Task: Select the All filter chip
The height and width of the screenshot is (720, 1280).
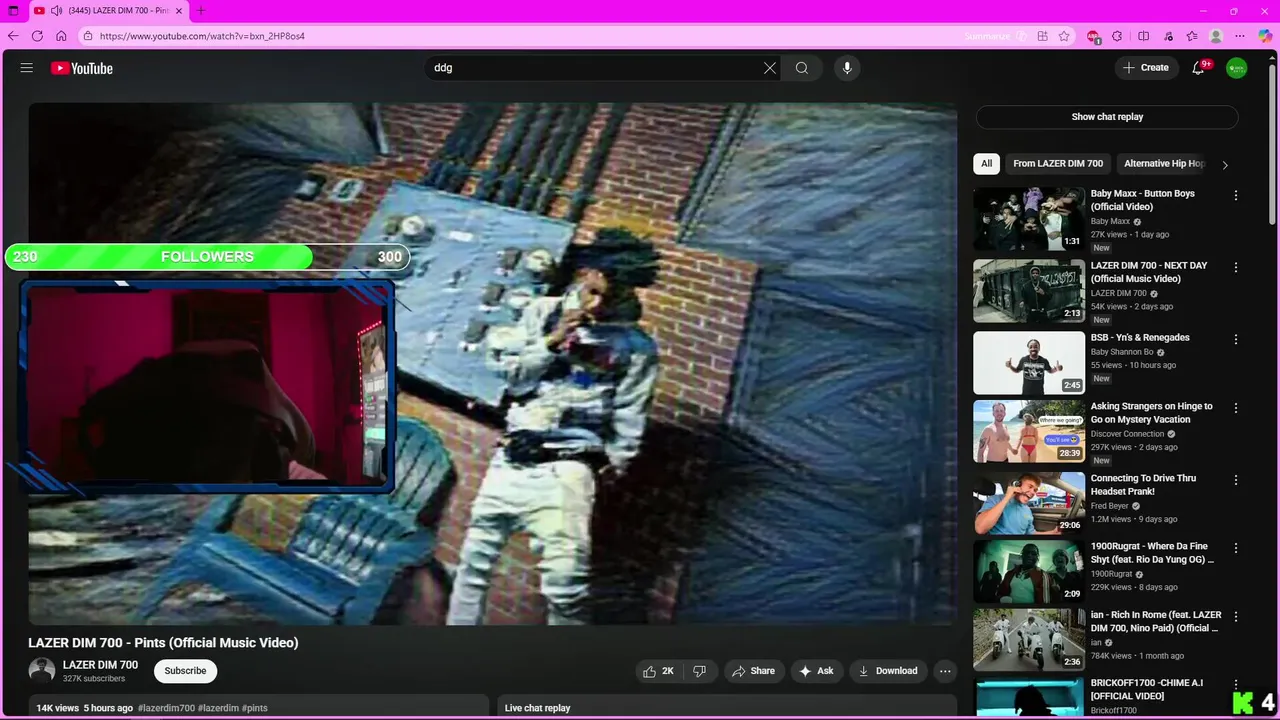Action: [x=987, y=163]
